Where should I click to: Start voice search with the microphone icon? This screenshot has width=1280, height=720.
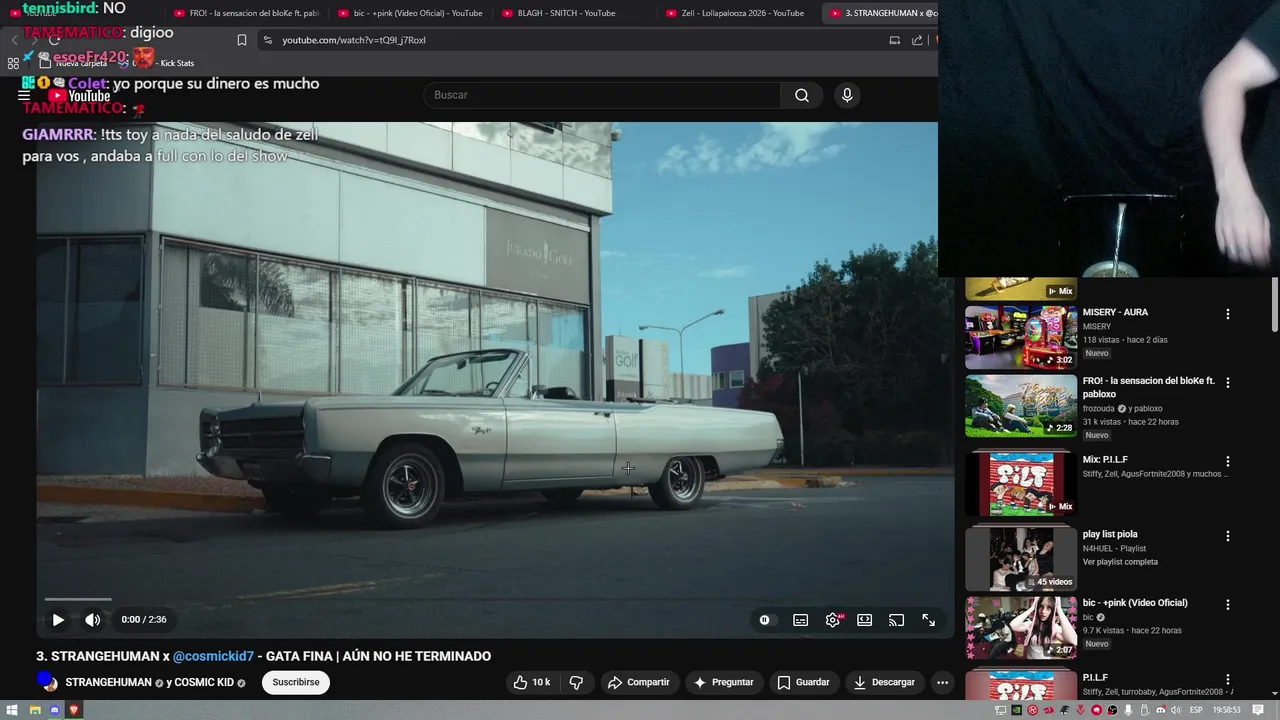point(847,95)
